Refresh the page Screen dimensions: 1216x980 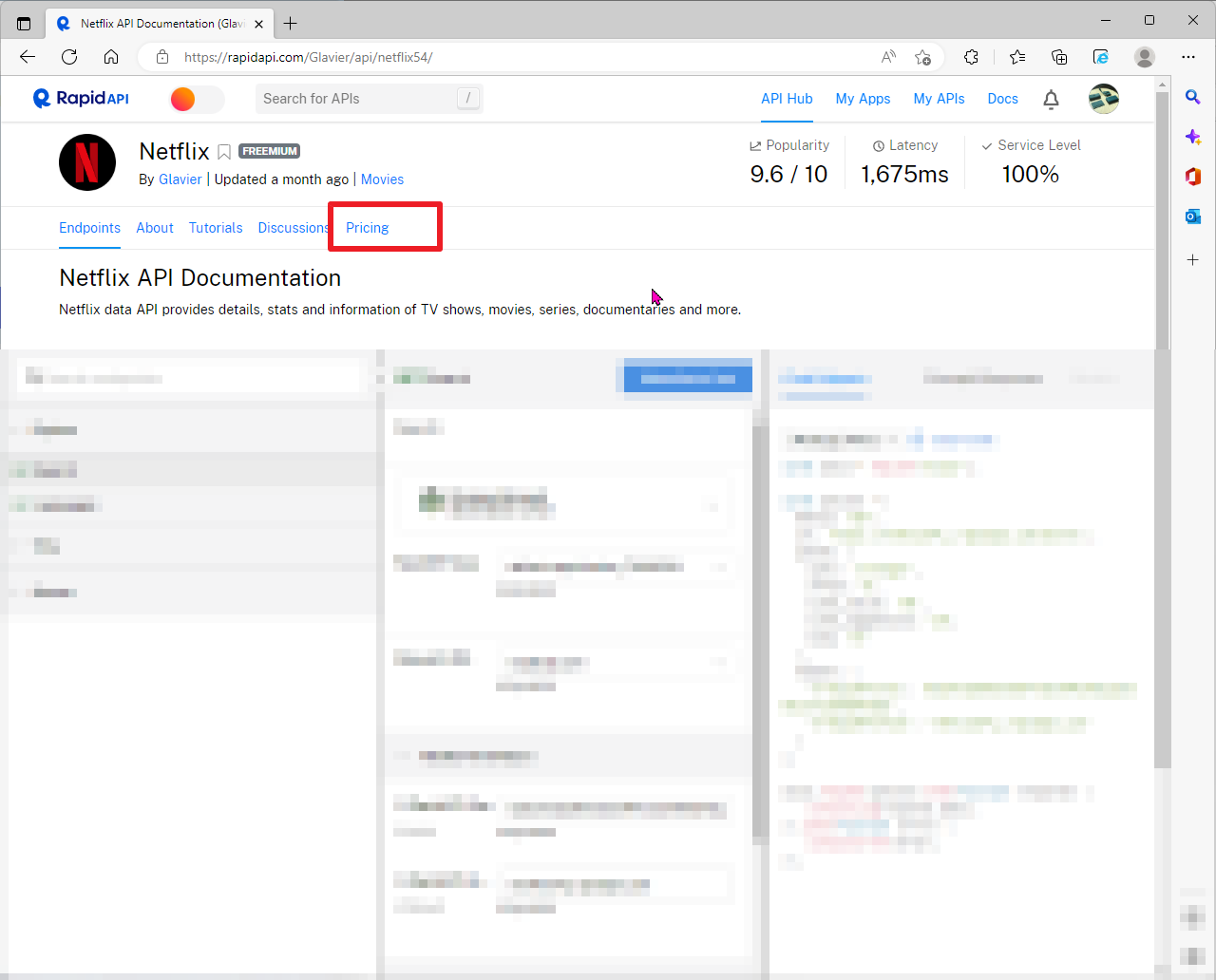tap(69, 57)
